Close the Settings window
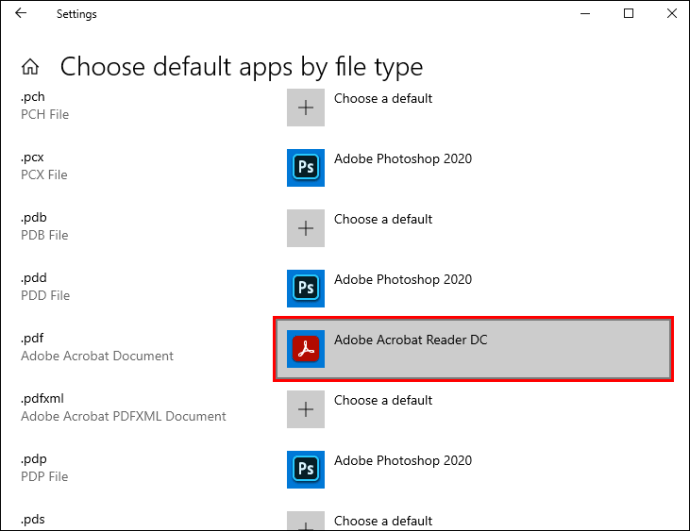 pos(672,14)
